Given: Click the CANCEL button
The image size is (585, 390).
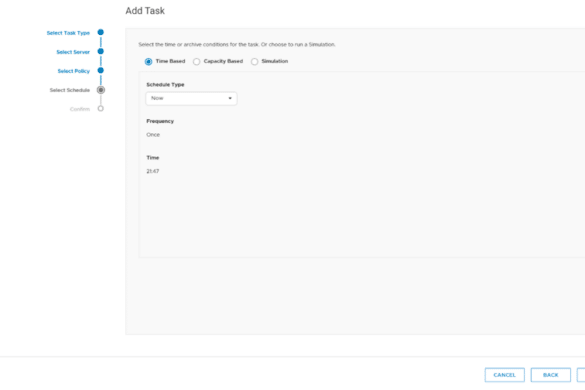Looking at the screenshot, I should (505, 375).
